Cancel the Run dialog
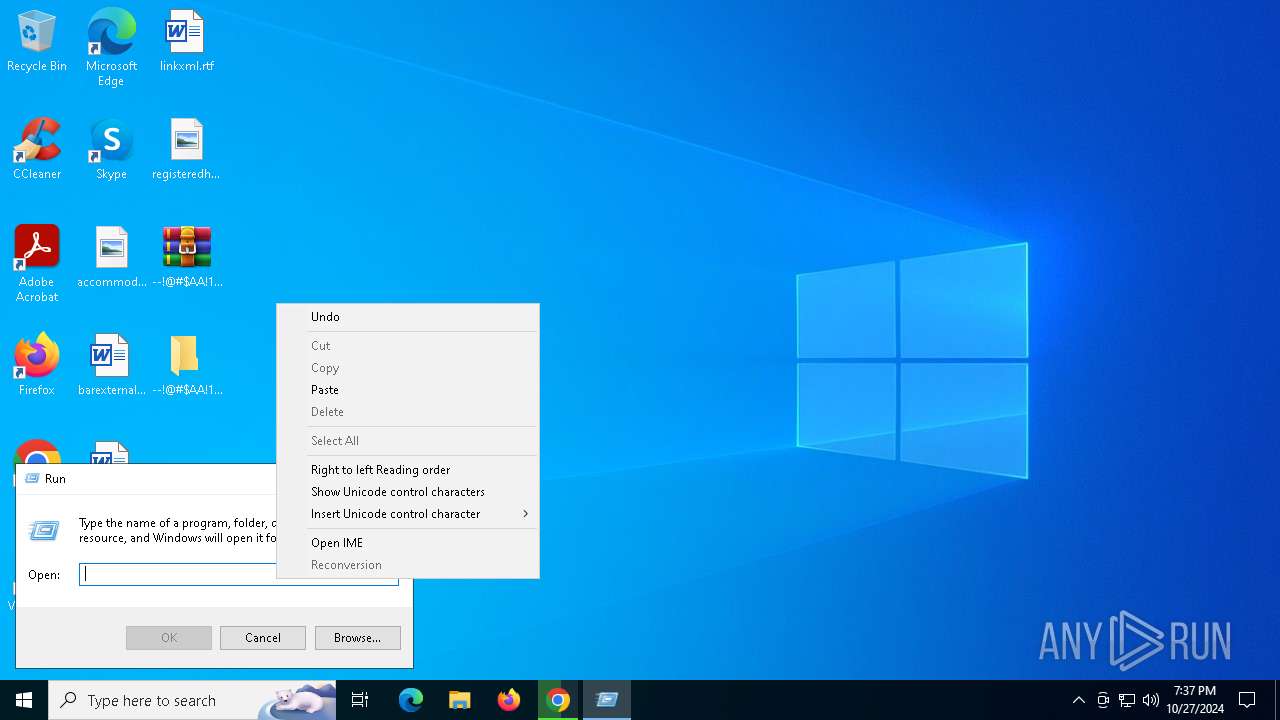The height and width of the screenshot is (720, 1280). [x=263, y=638]
